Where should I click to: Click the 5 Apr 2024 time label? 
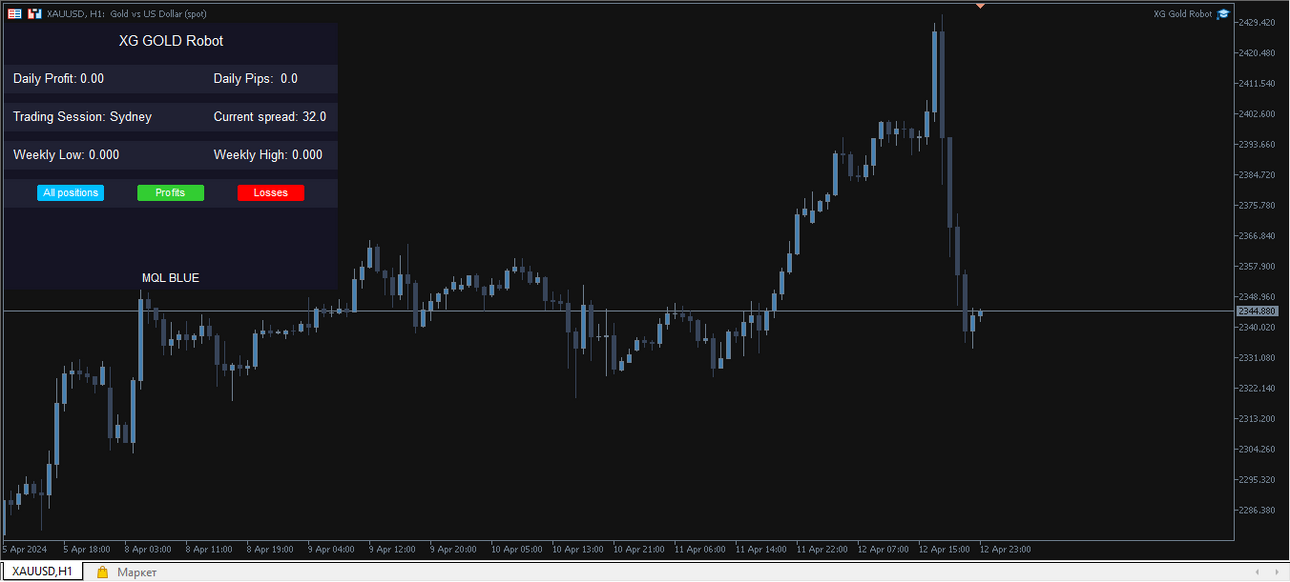tap(24, 549)
